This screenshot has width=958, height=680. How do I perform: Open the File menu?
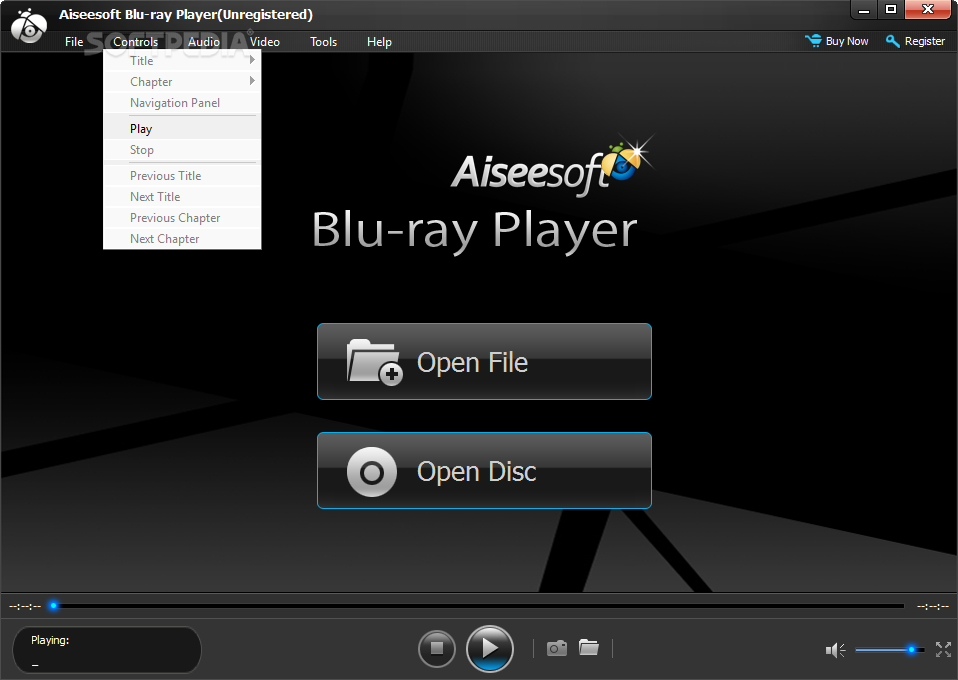coord(74,42)
